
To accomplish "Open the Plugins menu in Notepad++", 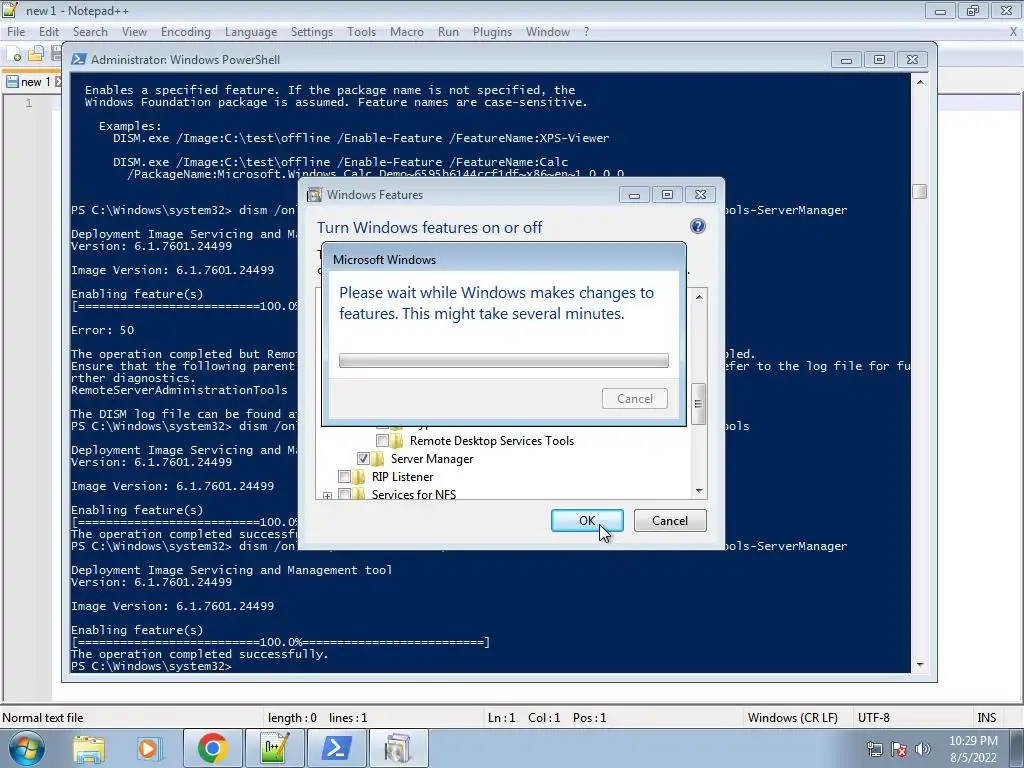I will (492, 32).
